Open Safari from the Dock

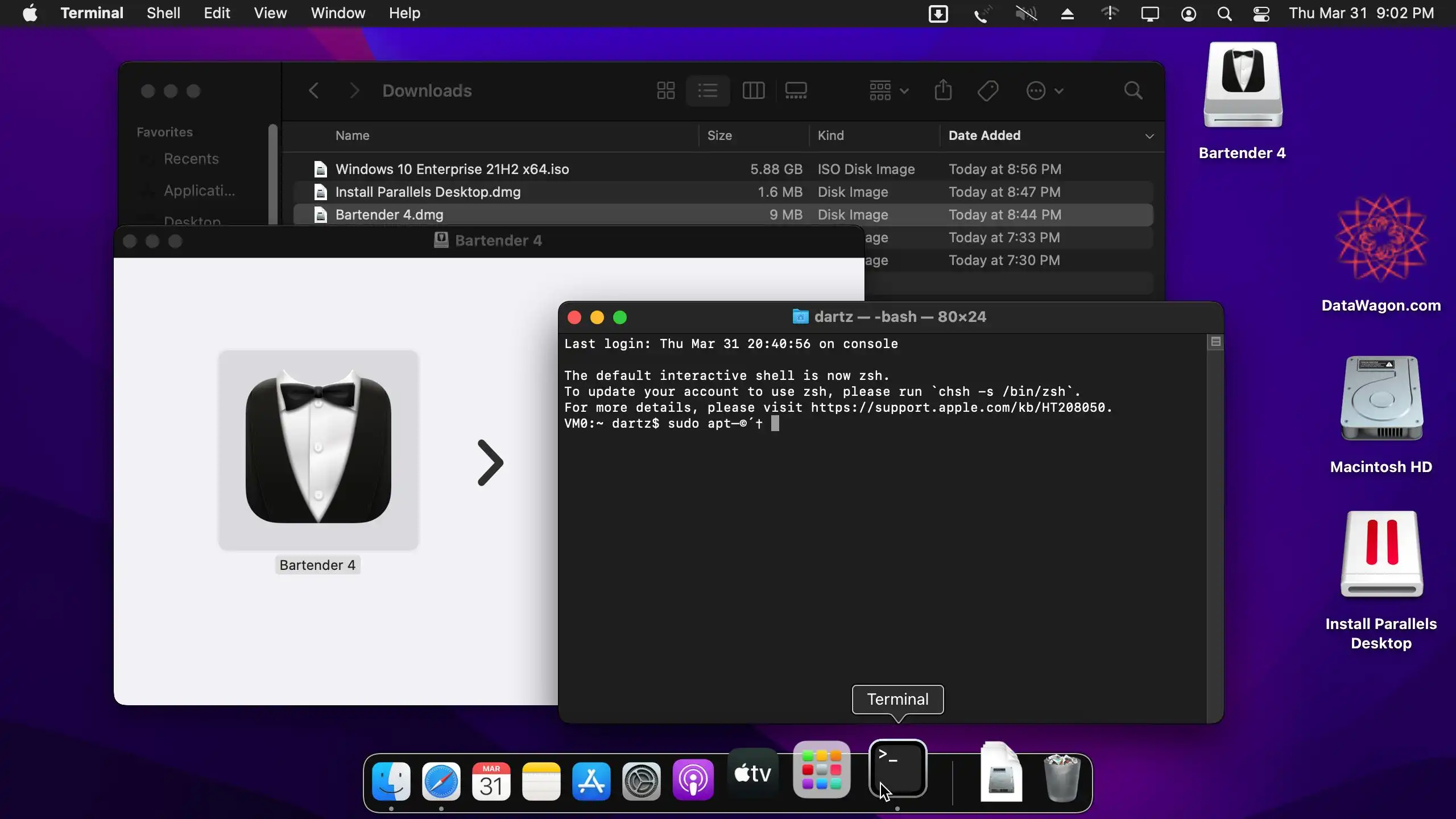point(441,781)
